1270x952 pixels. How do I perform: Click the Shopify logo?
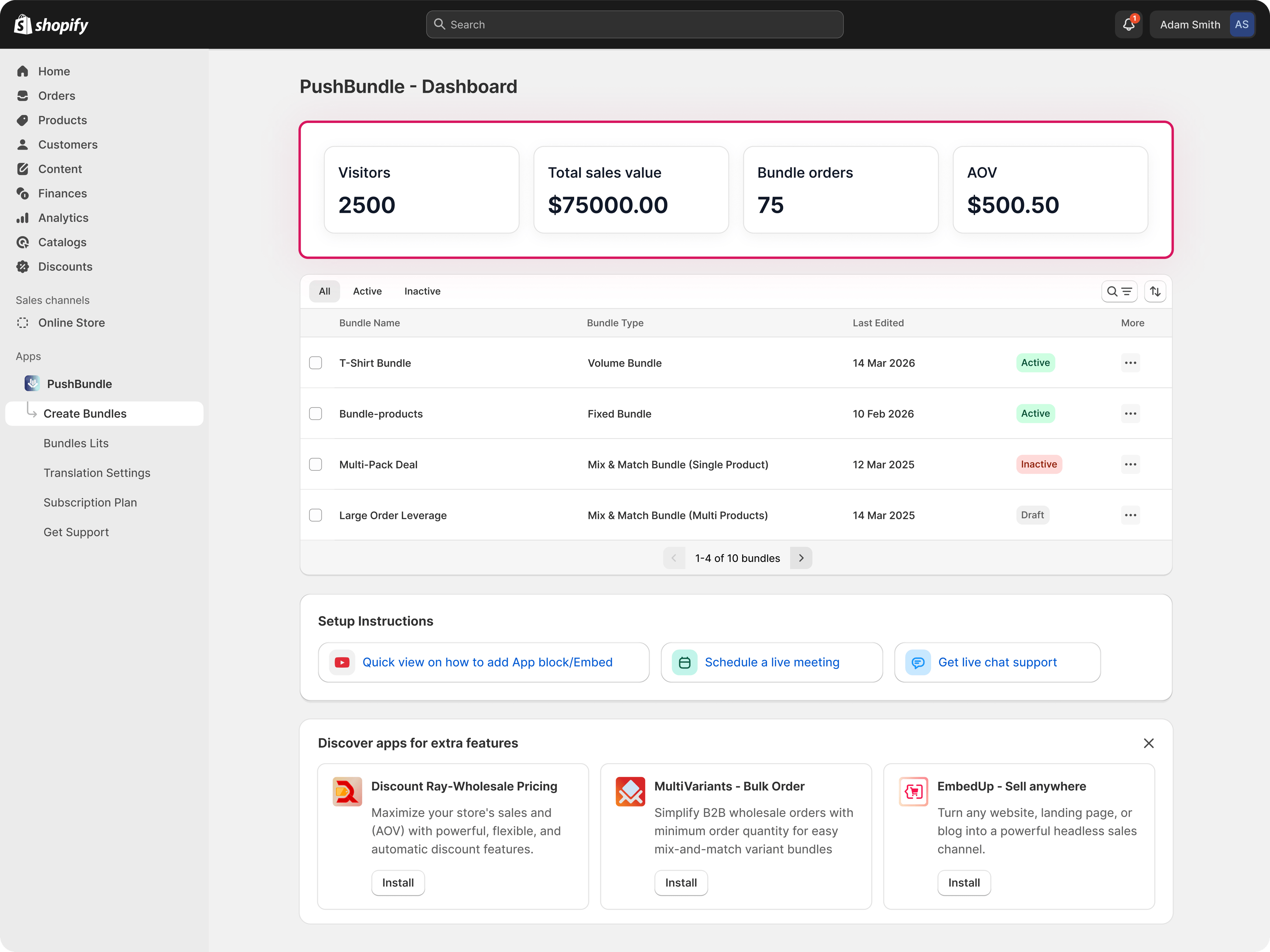tap(51, 25)
